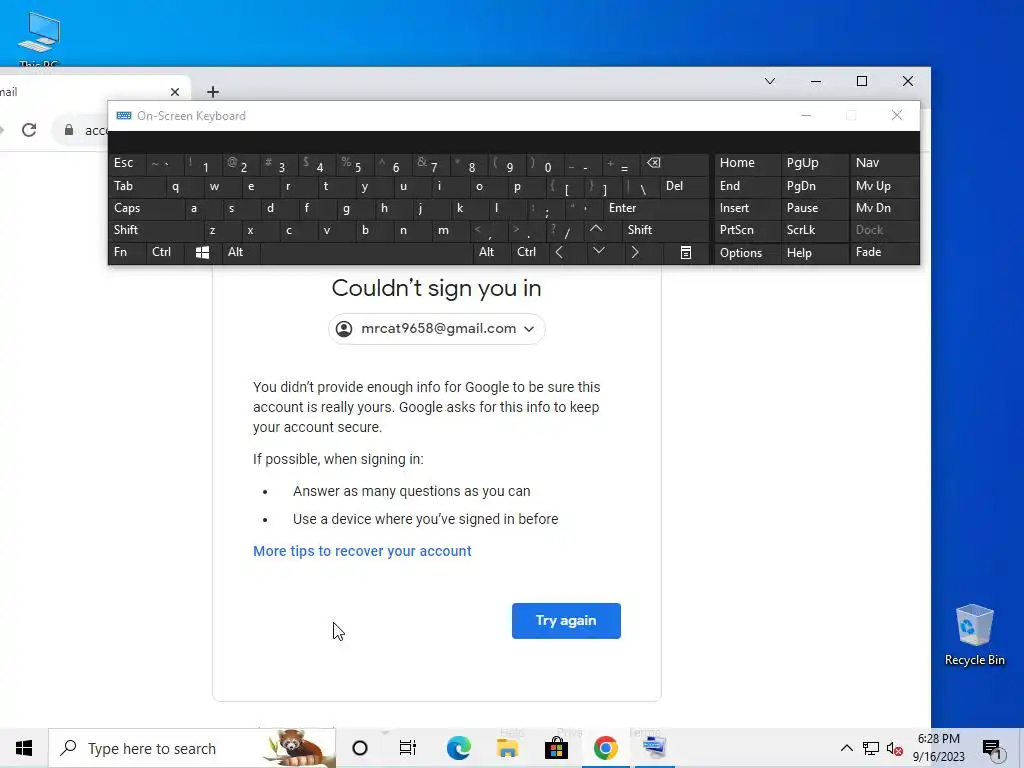Open Cortana from taskbar
Screen dimensions: 1024x768
tap(359, 748)
